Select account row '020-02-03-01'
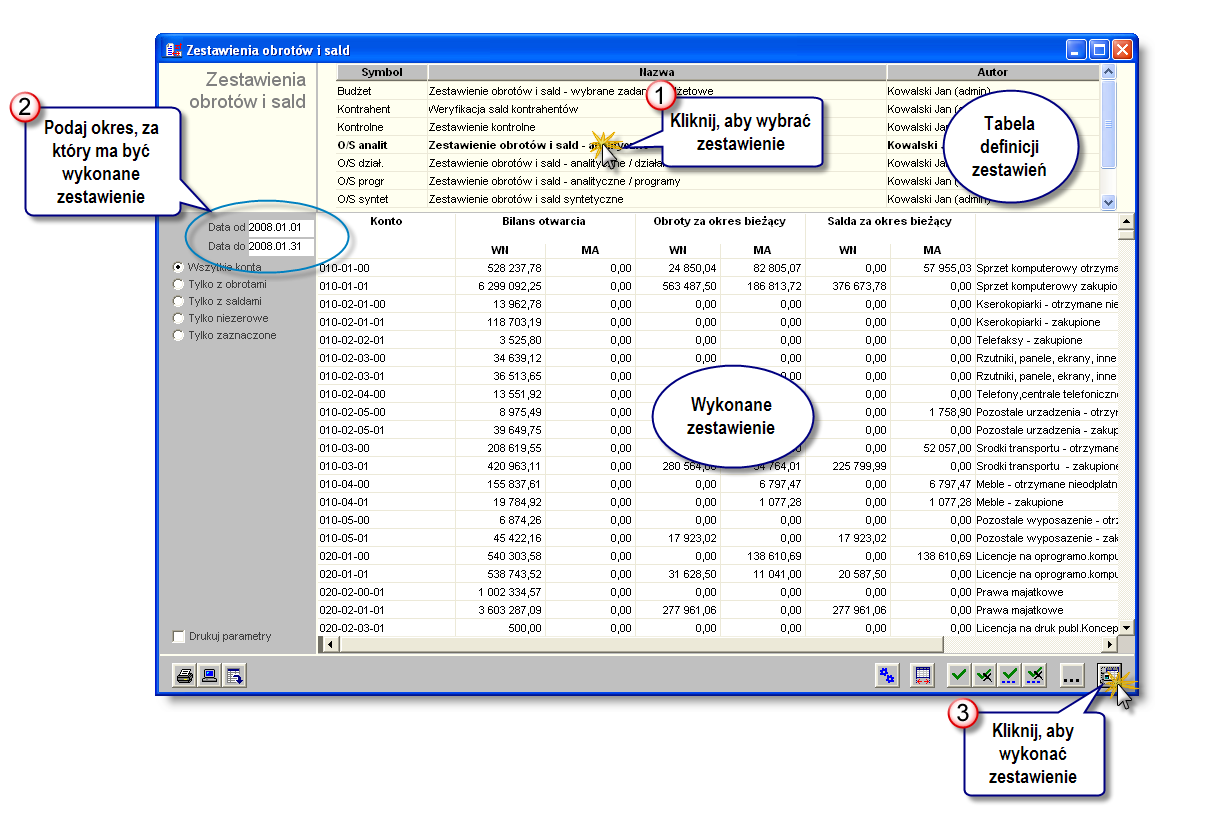The image size is (1228, 819). (x=717, y=628)
